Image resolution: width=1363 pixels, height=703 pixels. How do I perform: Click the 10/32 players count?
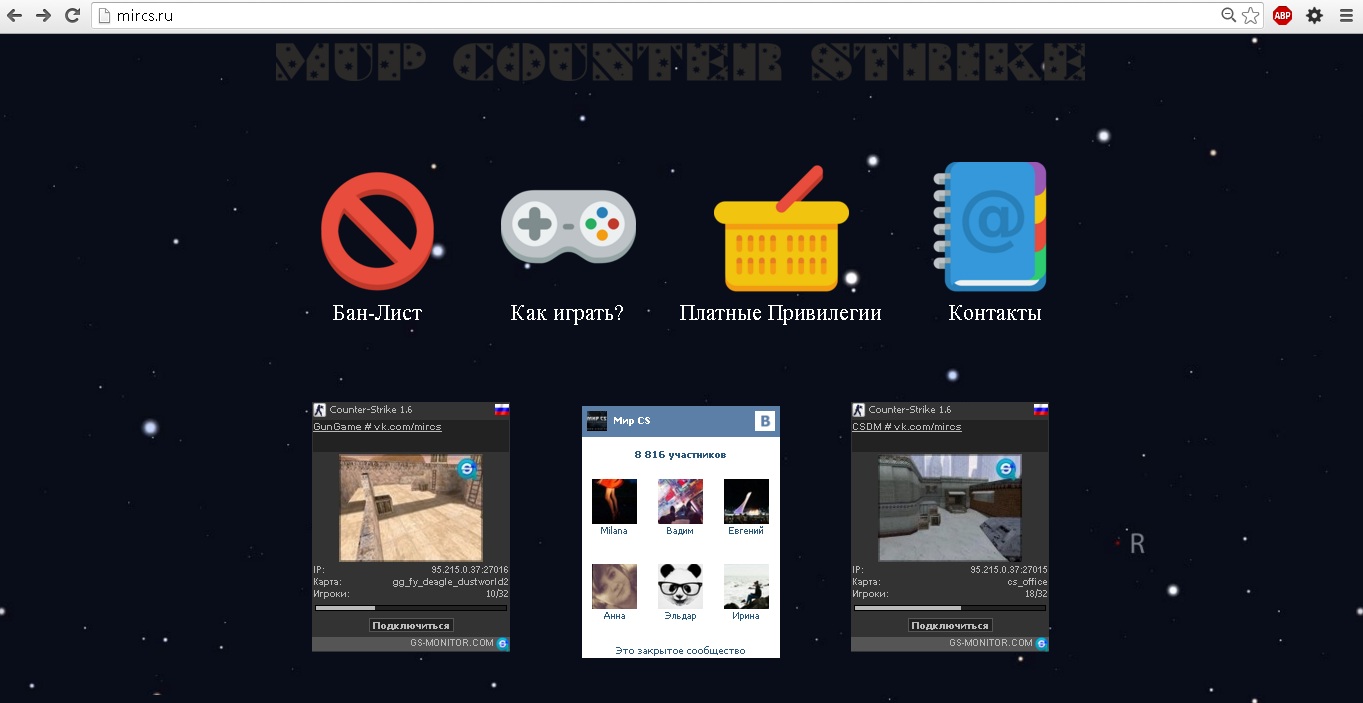pyautogui.click(x=497, y=593)
